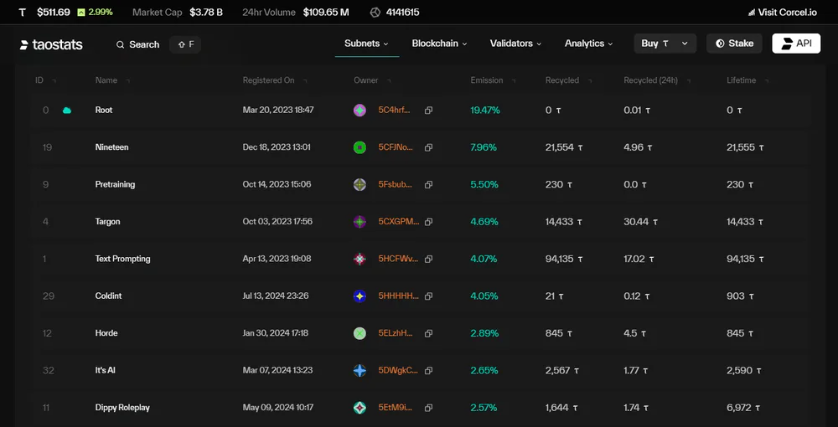
Task: Click the Stake button
Action: 734,44
